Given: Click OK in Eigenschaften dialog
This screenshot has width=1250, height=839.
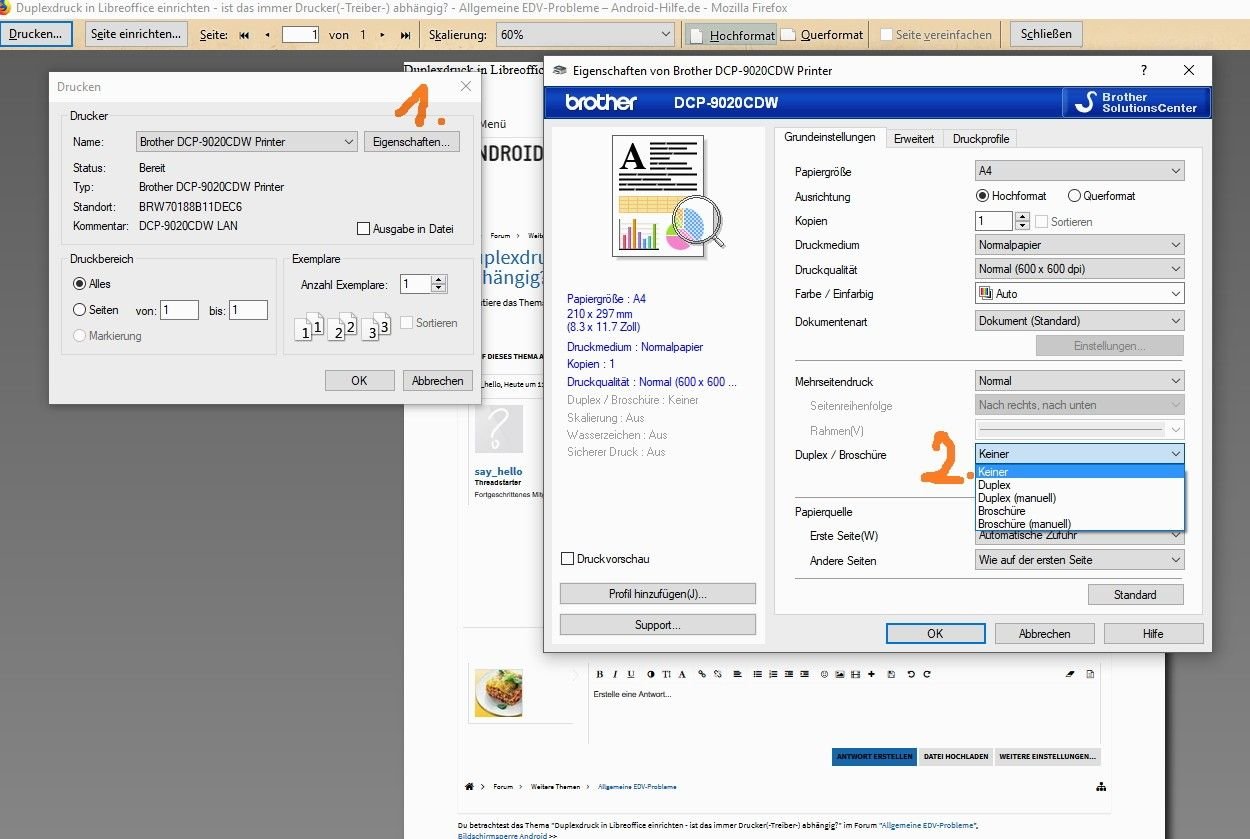Looking at the screenshot, I should (935, 634).
